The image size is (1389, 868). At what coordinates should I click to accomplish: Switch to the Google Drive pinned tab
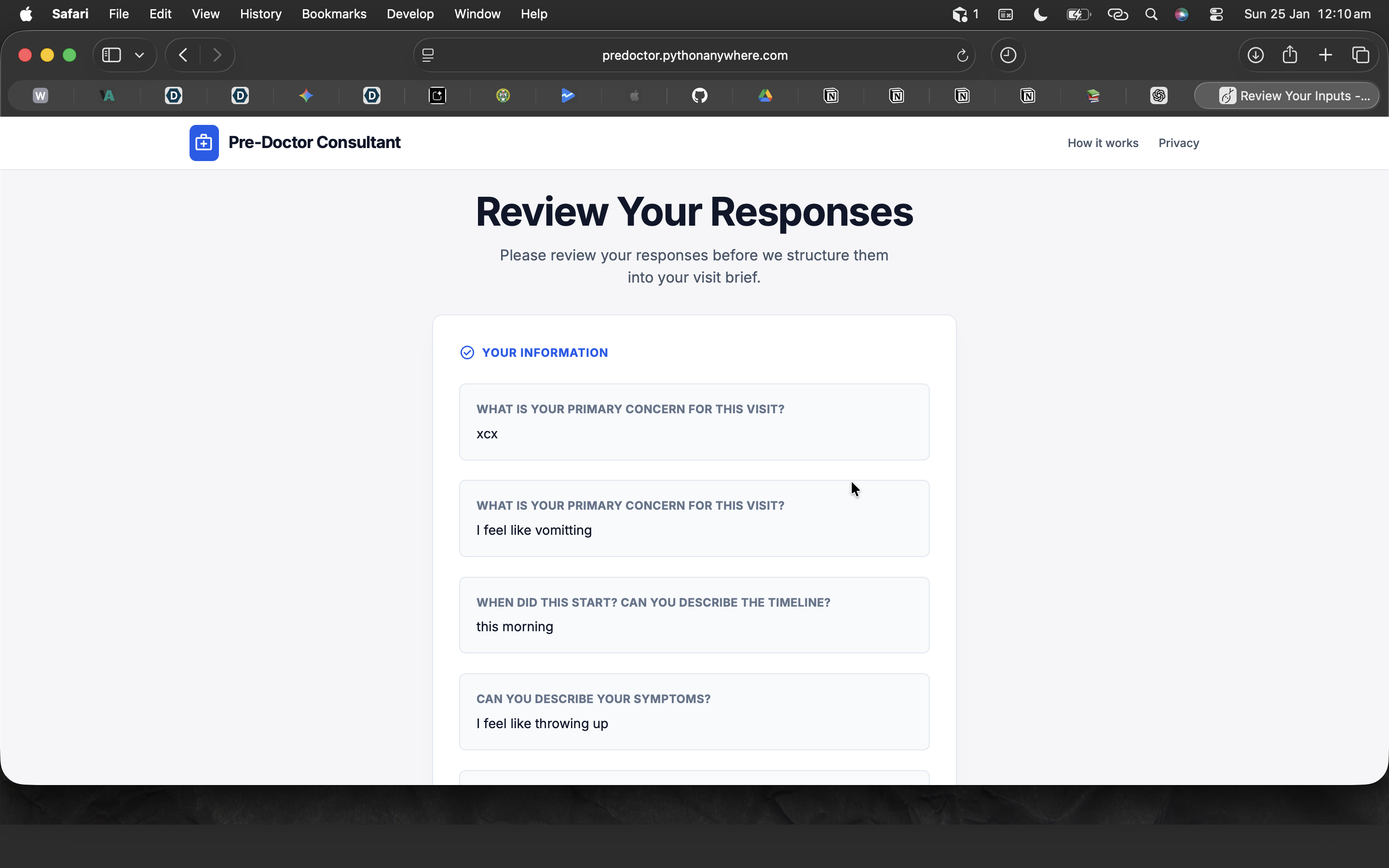pos(765,95)
